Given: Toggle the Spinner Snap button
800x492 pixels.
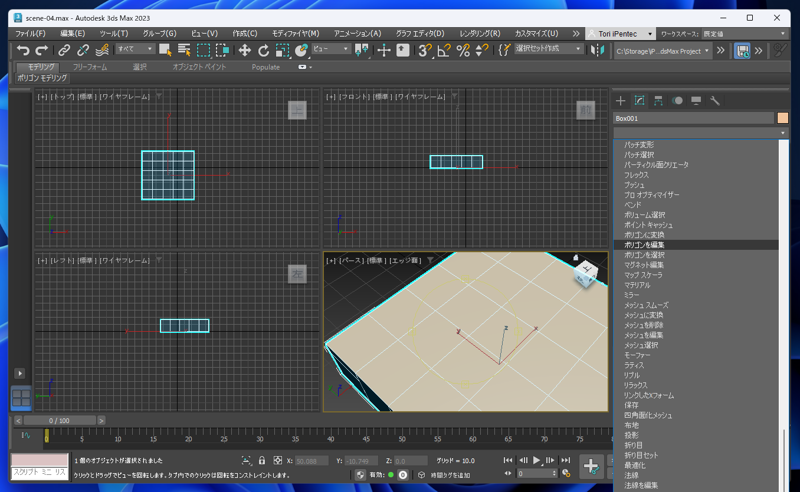Looking at the screenshot, I should (482, 50).
